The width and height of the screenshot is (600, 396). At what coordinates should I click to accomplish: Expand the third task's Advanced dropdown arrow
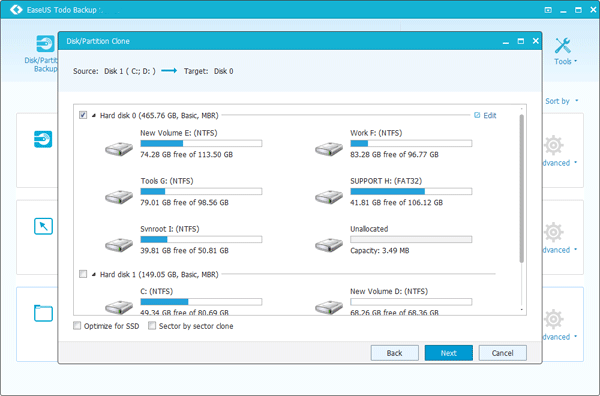[x=575, y=336]
